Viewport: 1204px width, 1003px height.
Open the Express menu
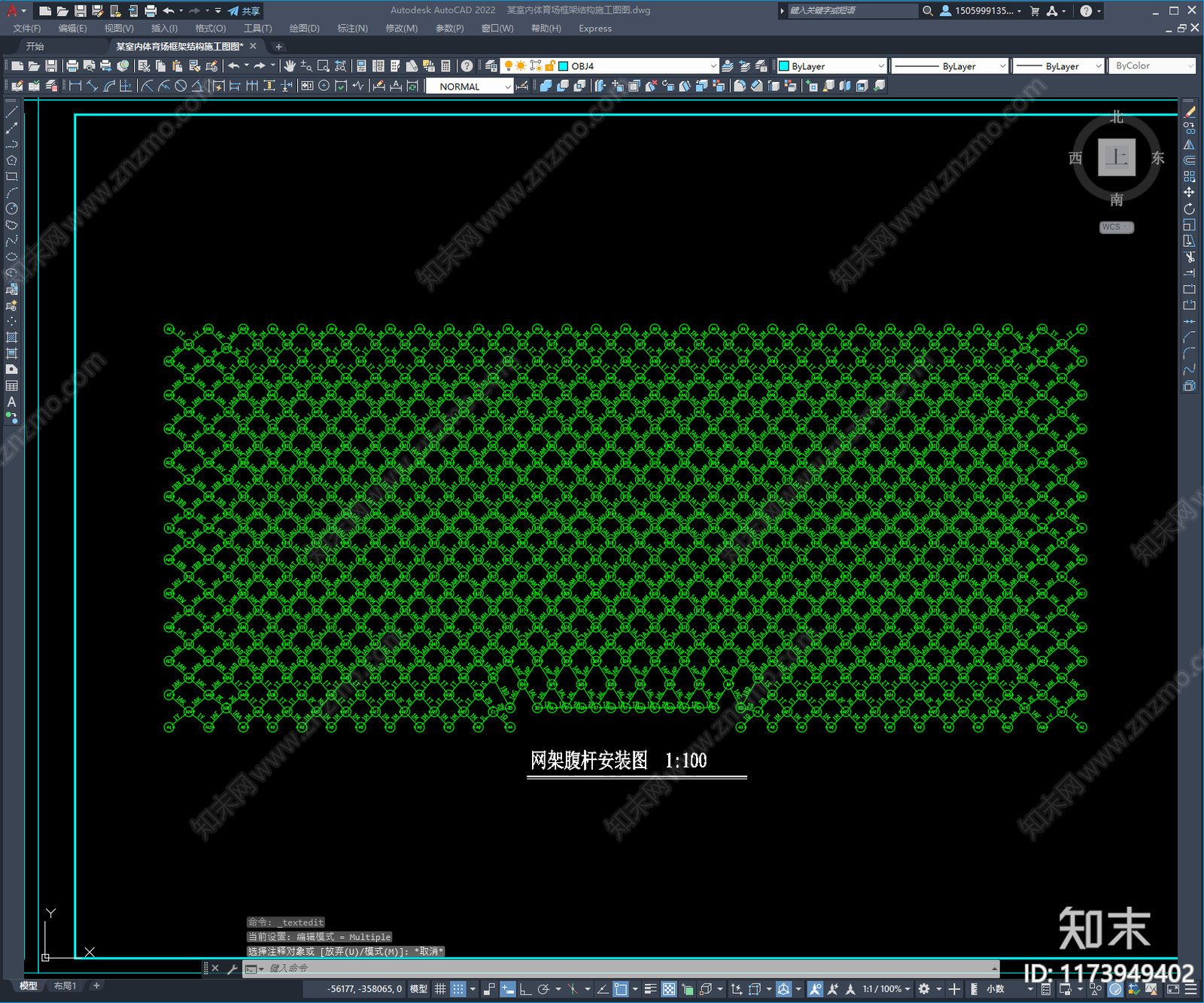pyautogui.click(x=595, y=29)
